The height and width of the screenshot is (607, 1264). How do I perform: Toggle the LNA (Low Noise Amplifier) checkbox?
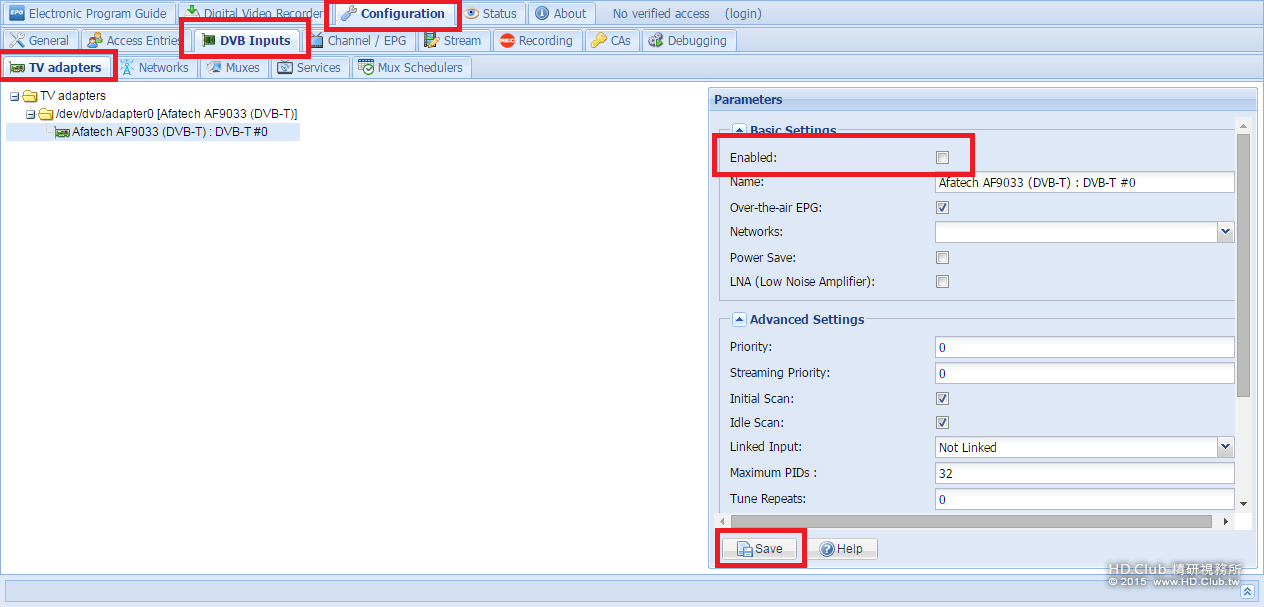click(x=942, y=282)
